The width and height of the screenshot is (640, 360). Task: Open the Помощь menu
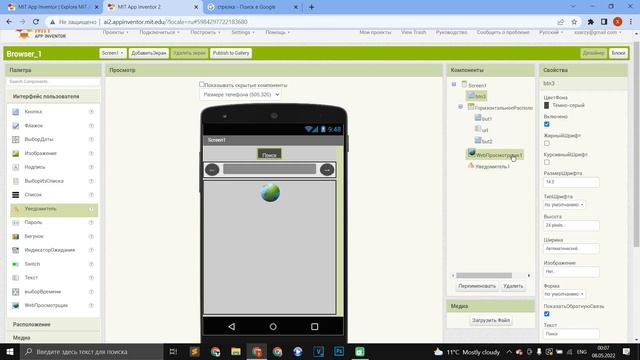click(278, 32)
